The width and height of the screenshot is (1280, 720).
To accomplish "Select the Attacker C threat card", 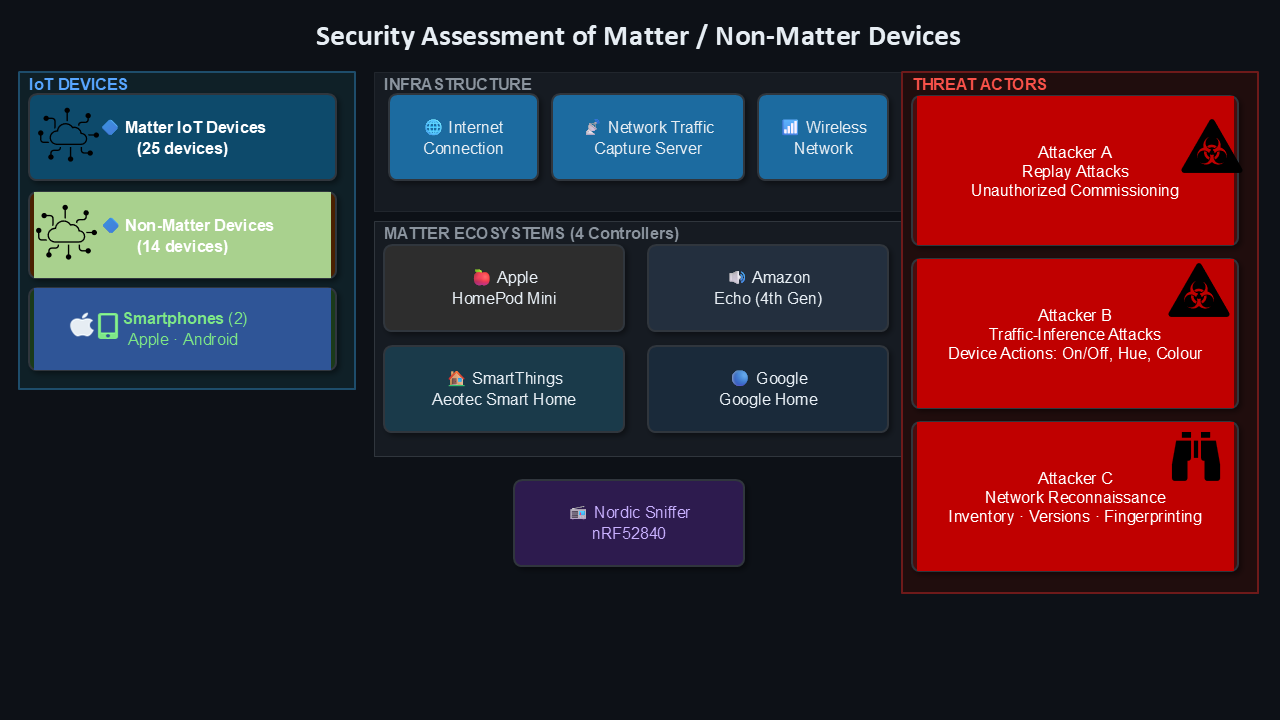I will 1075,497.
